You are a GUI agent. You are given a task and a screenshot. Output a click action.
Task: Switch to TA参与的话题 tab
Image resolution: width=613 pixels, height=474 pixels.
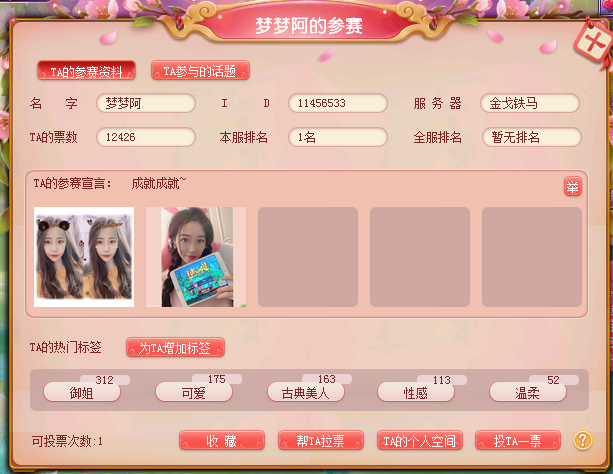[x=200, y=70]
